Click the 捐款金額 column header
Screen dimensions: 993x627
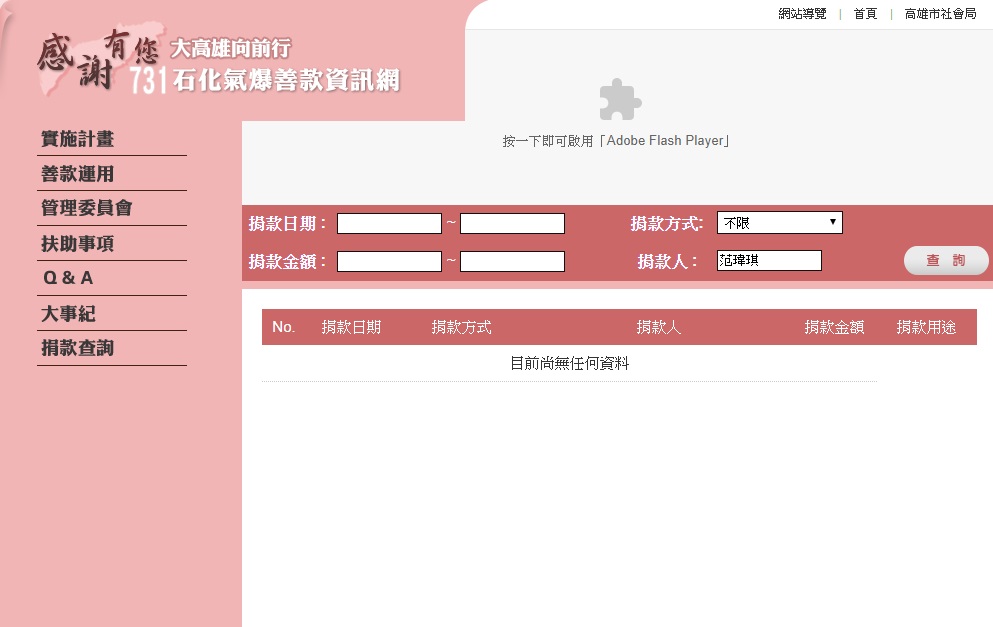click(834, 327)
